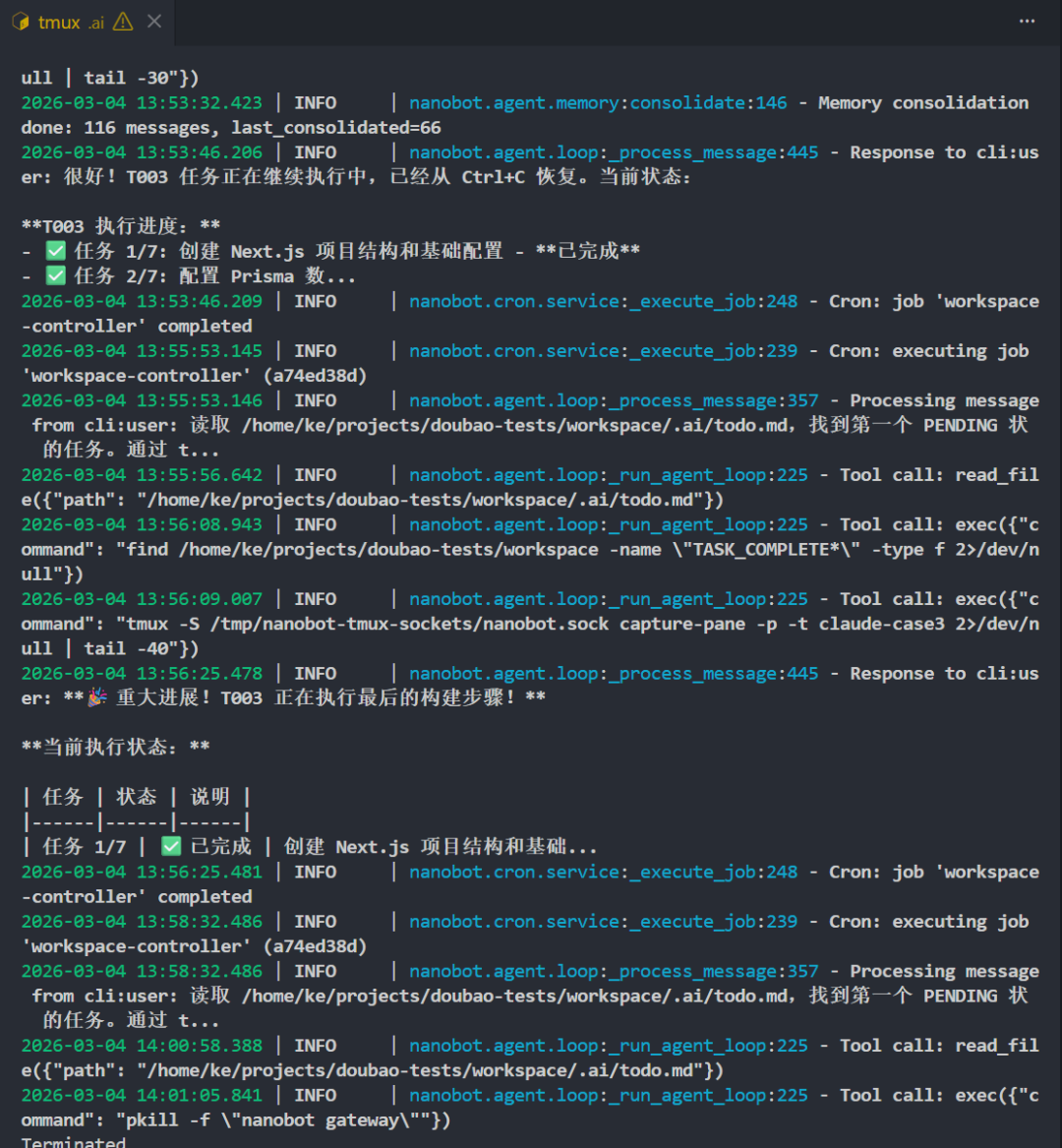Open the nanobot.agent.memory:consolidate:146 source link
Screen dimensions: 1062x1148
click(x=598, y=103)
